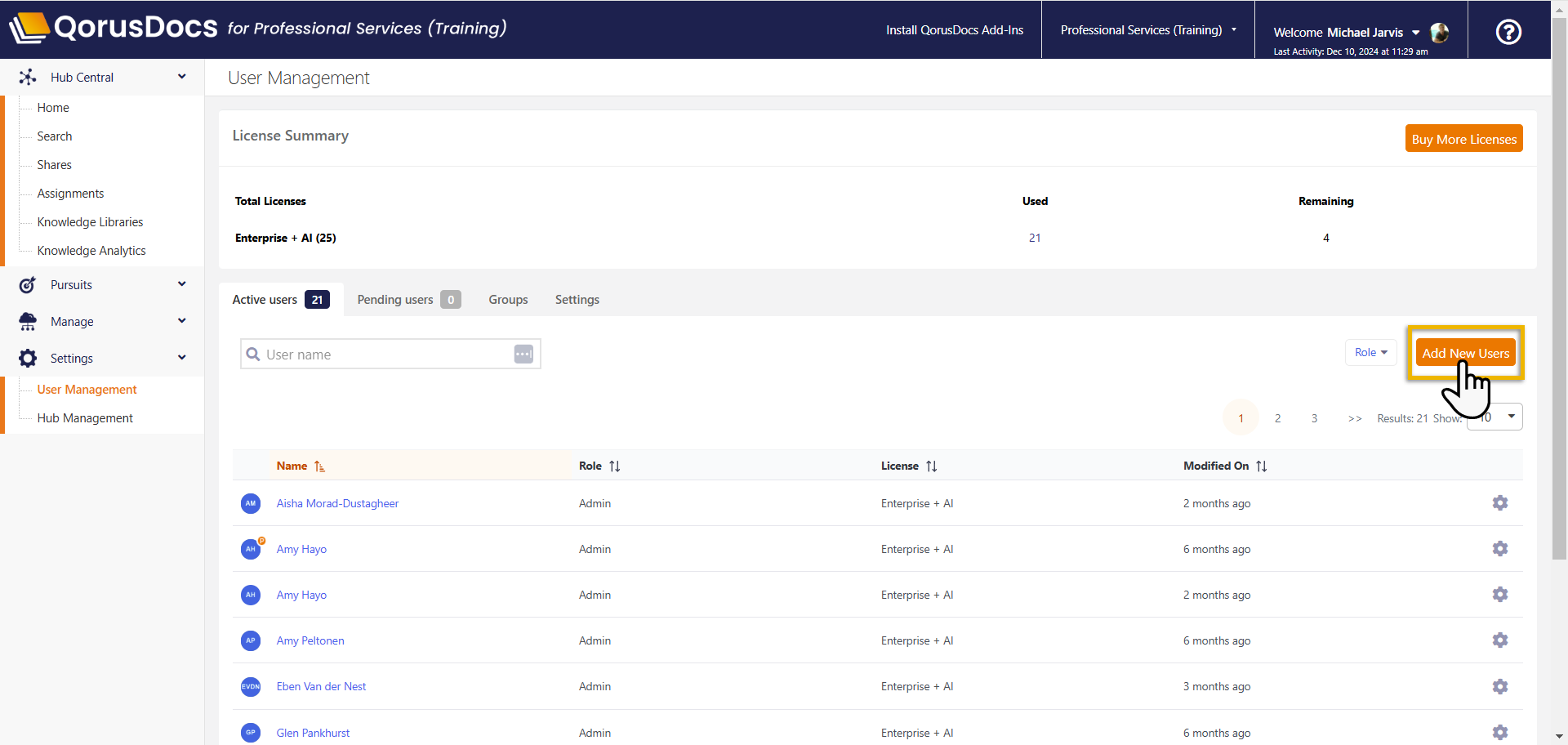
Task: Click the AP avatar for Amy Peltonen
Action: 251,640
